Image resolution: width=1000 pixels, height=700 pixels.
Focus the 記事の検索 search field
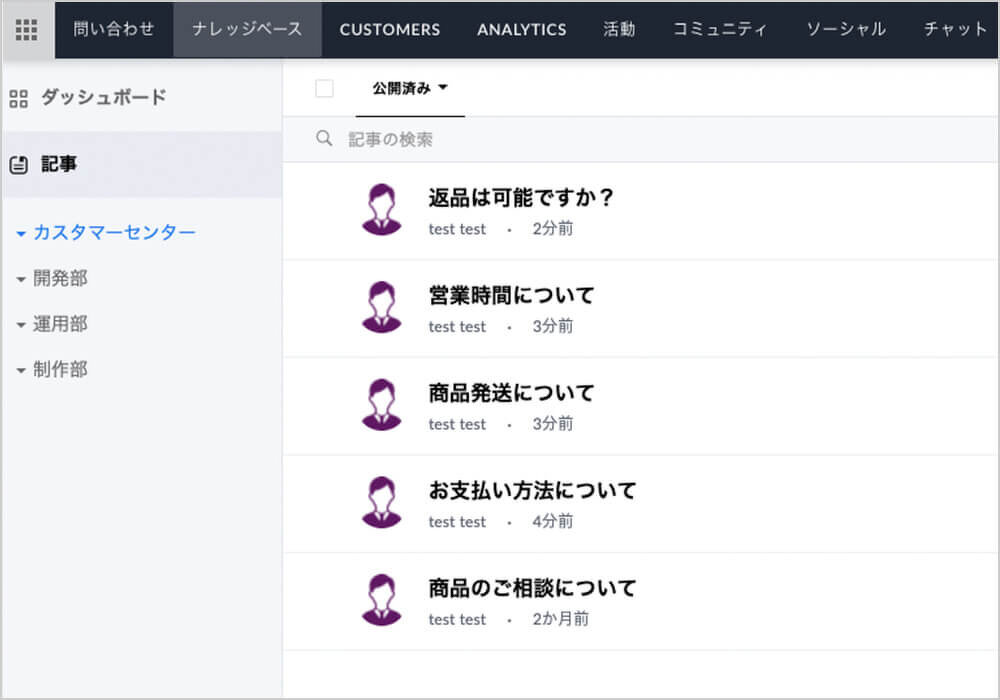[600, 139]
